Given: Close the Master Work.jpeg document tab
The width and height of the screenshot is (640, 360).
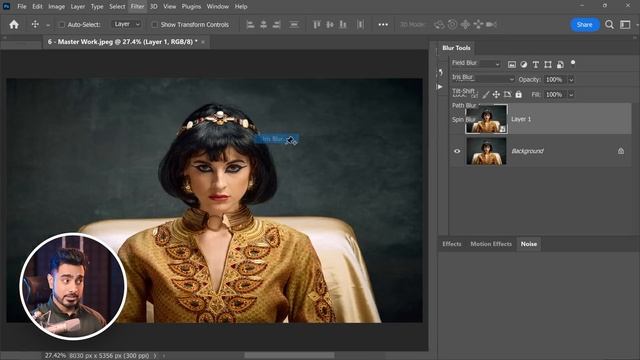Looking at the screenshot, I should tap(203, 42).
